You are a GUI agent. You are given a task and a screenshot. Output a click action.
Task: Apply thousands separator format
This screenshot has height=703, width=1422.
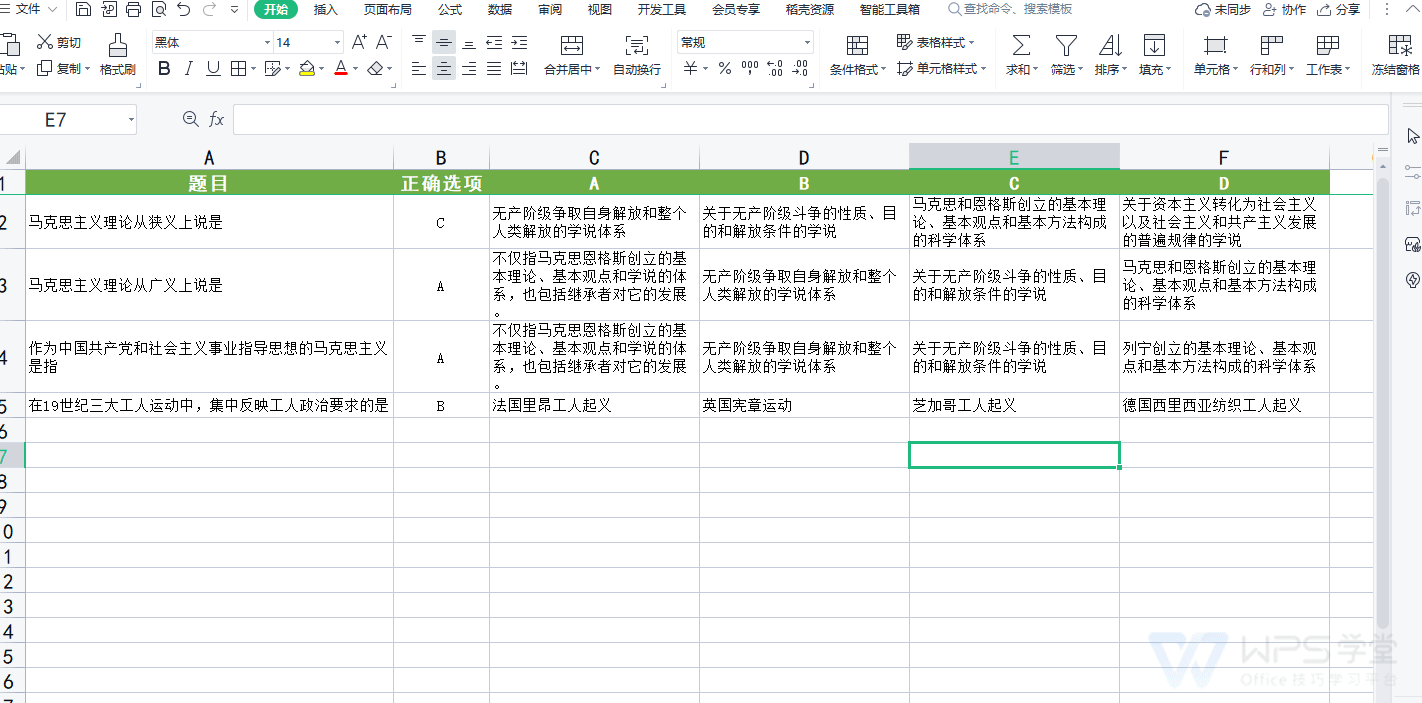750,68
